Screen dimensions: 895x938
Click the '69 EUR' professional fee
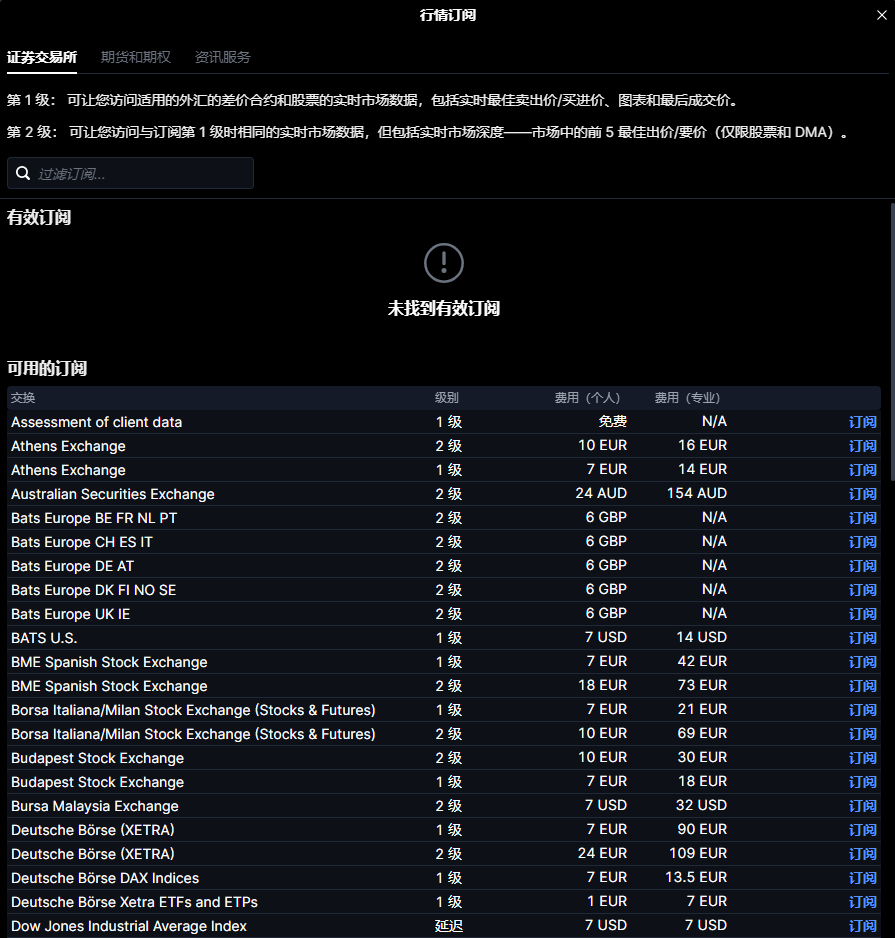(x=702, y=733)
